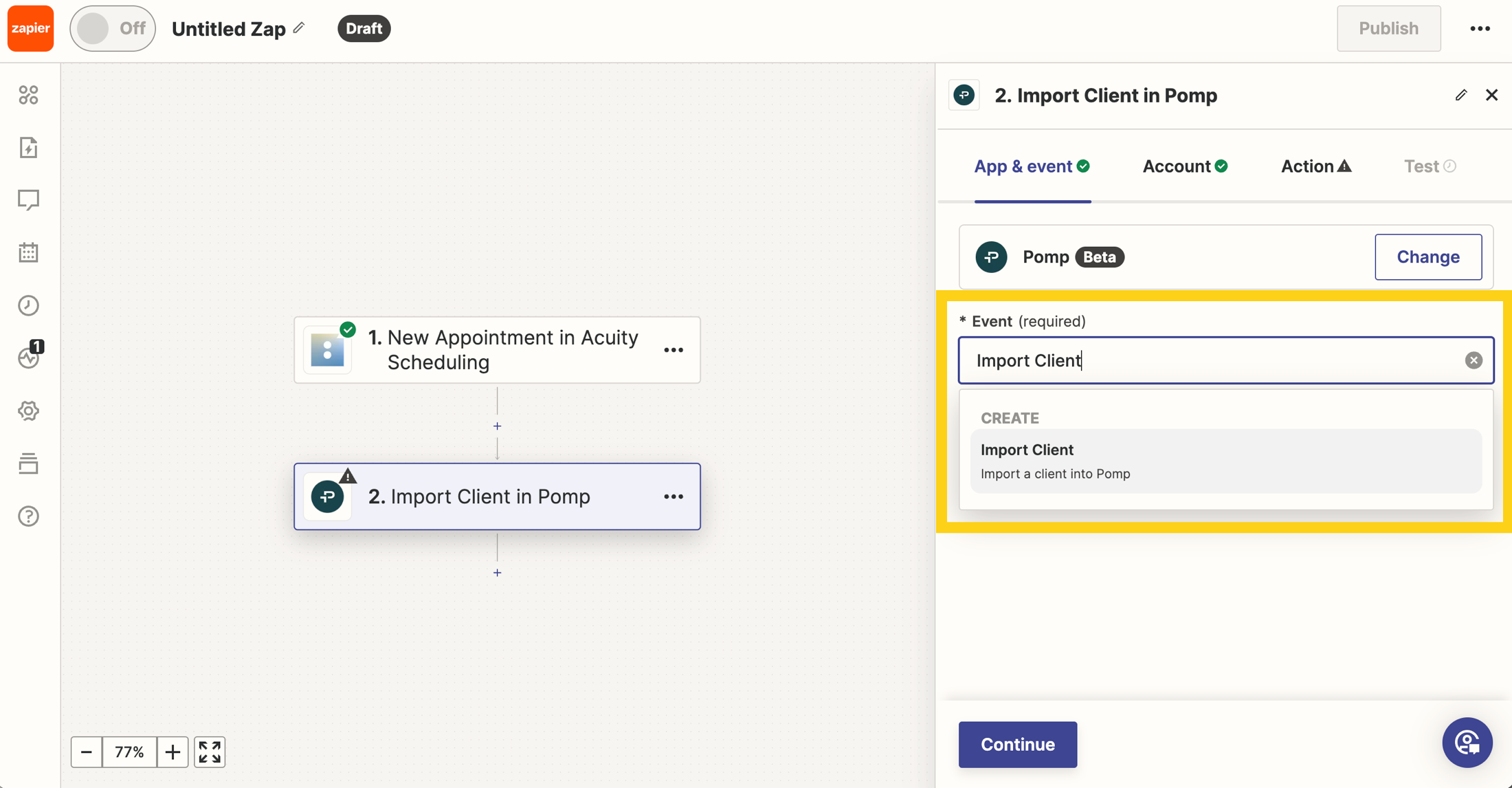Open three-dot menu on Import Client step
This screenshot has height=788, width=1512.
pyautogui.click(x=674, y=496)
